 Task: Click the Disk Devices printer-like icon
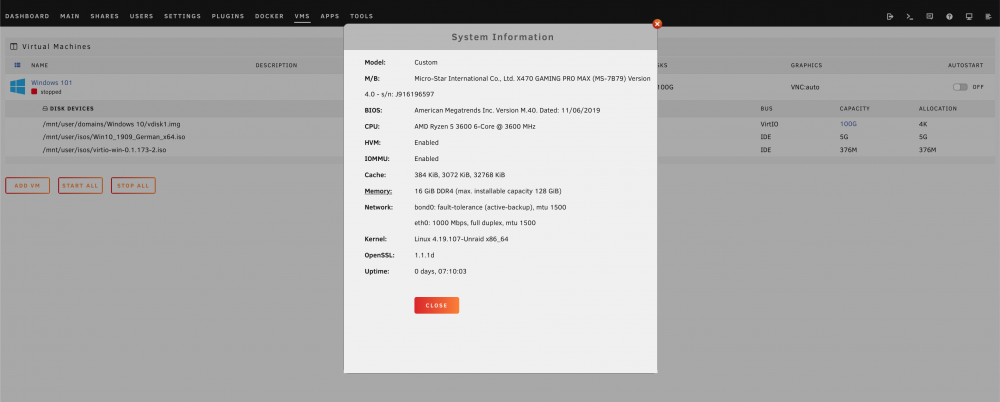[x=45, y=108]
